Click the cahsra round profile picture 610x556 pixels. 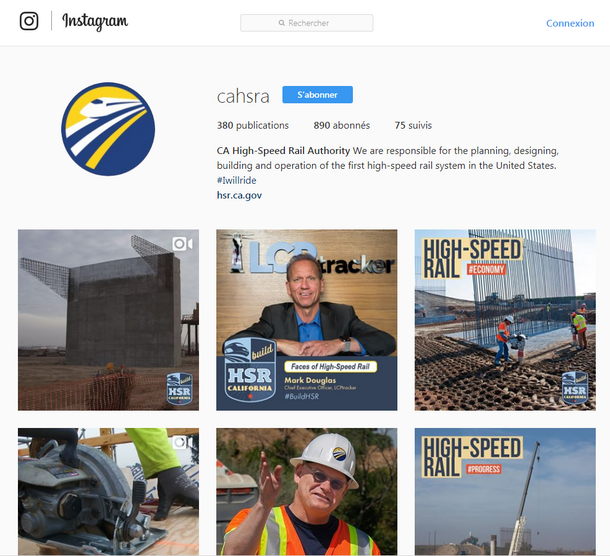[108, 129]
